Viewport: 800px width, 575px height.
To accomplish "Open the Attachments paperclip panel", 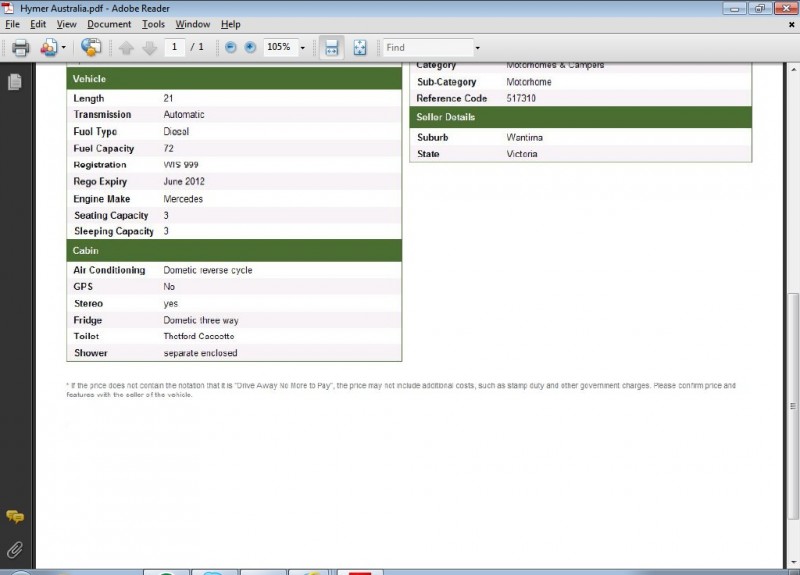I will tap(15, 549).
